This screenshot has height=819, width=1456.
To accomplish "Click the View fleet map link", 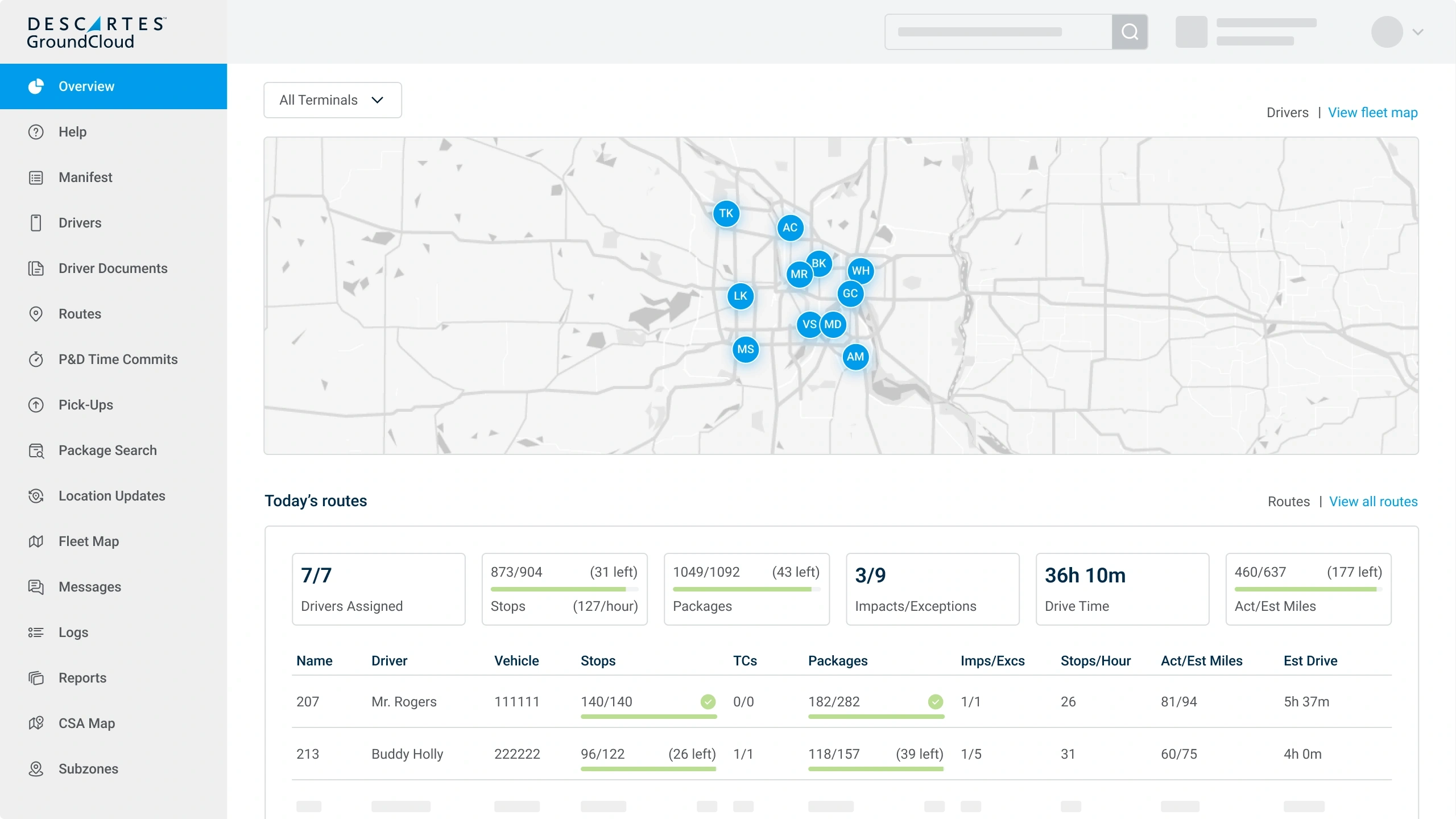I will 1372,113.
